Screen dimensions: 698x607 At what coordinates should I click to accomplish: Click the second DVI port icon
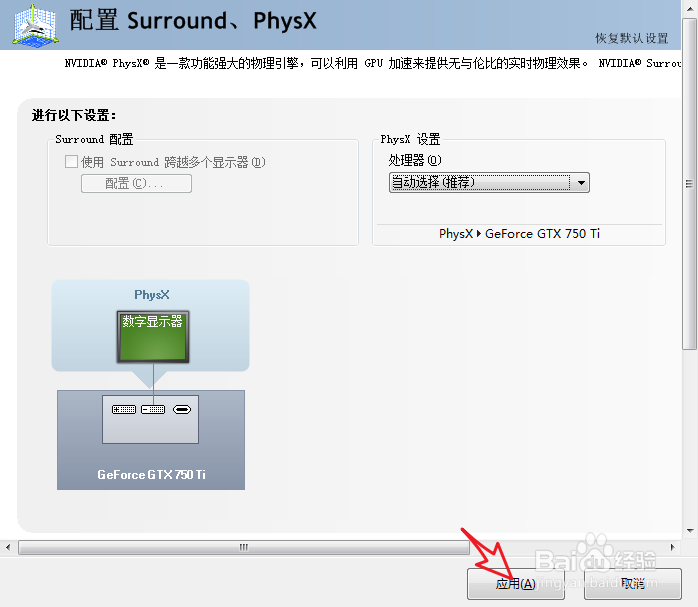pos(153,409)
